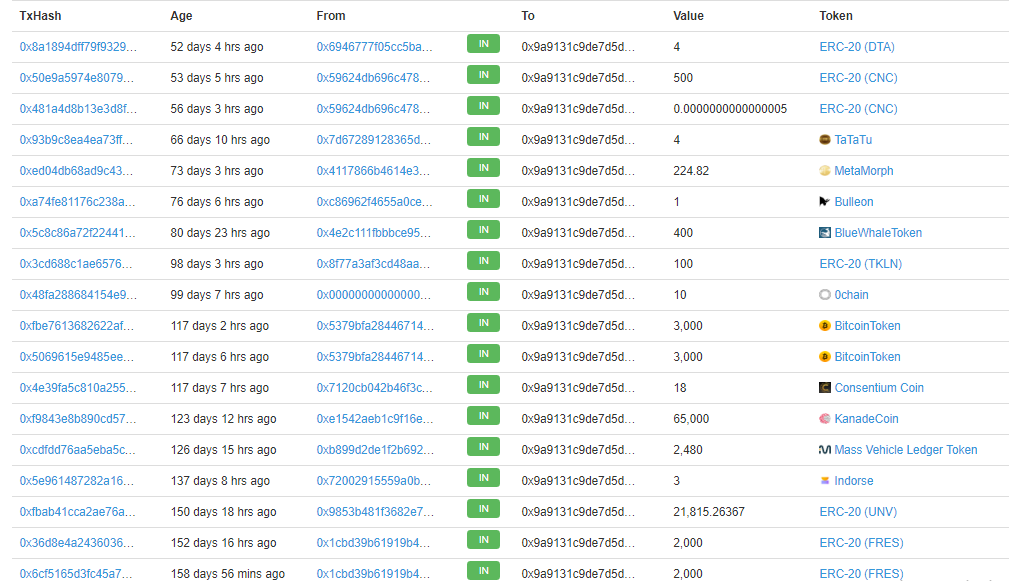Open the KanadeCoin token page
The image size is (1022, 581).
(866, 419)
